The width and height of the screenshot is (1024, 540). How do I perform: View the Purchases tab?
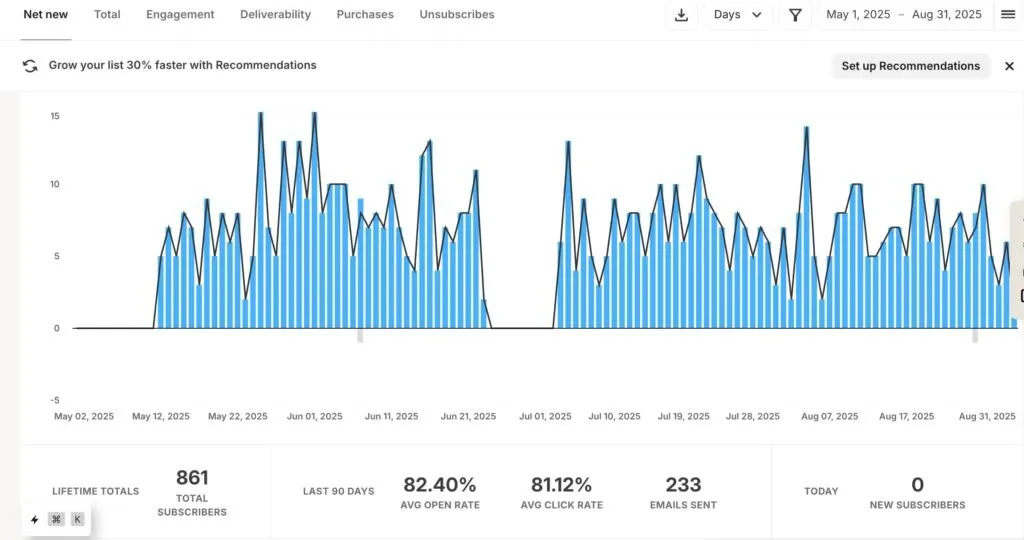(x=365, y=15)
